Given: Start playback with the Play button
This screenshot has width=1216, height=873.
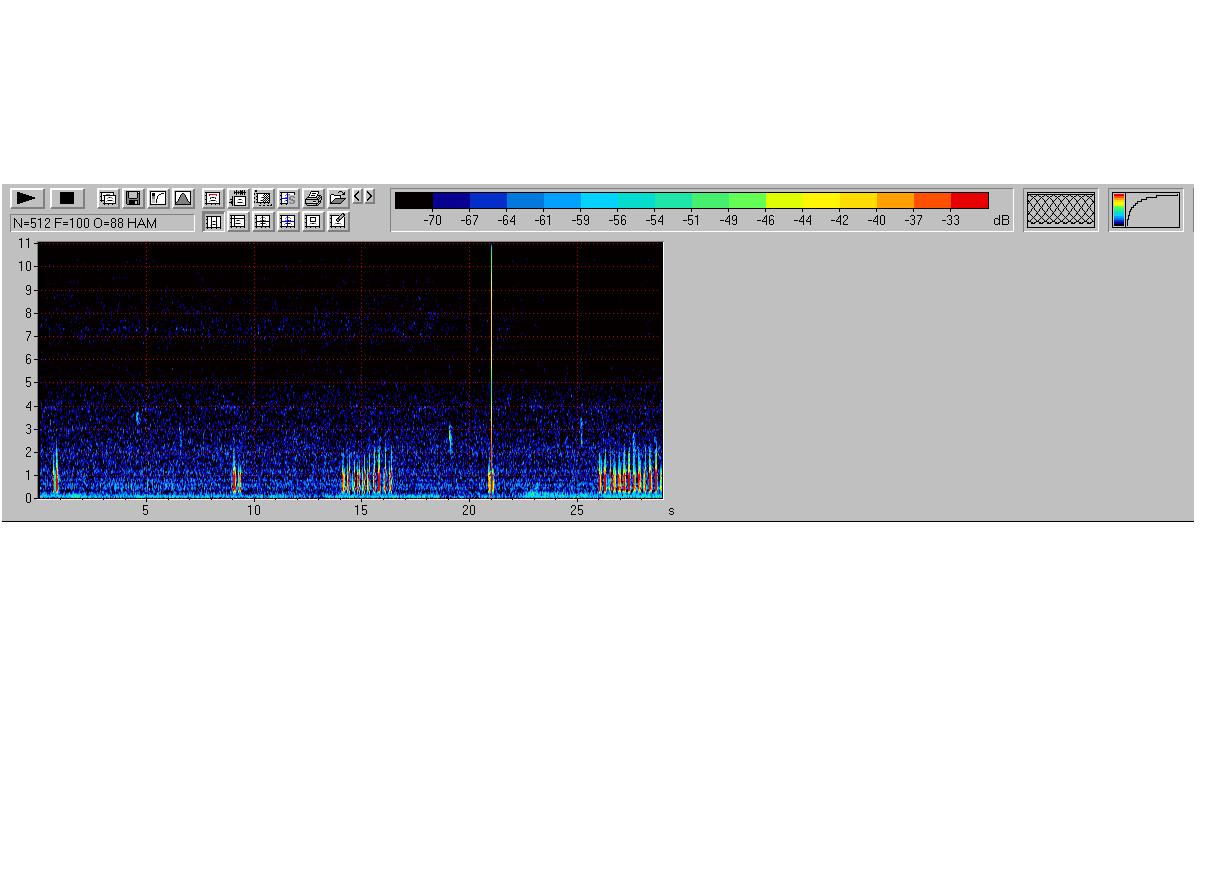Looking at the screenshot, I should click(27, 198).
